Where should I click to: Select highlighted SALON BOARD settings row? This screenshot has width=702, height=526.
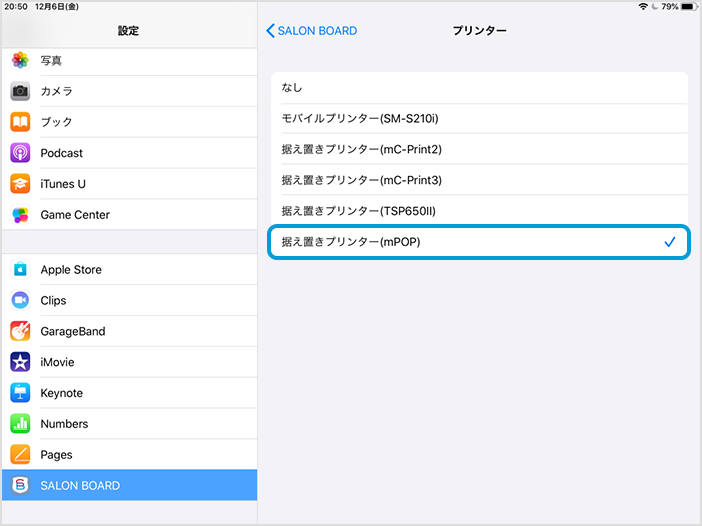click(x=129, y=485)
